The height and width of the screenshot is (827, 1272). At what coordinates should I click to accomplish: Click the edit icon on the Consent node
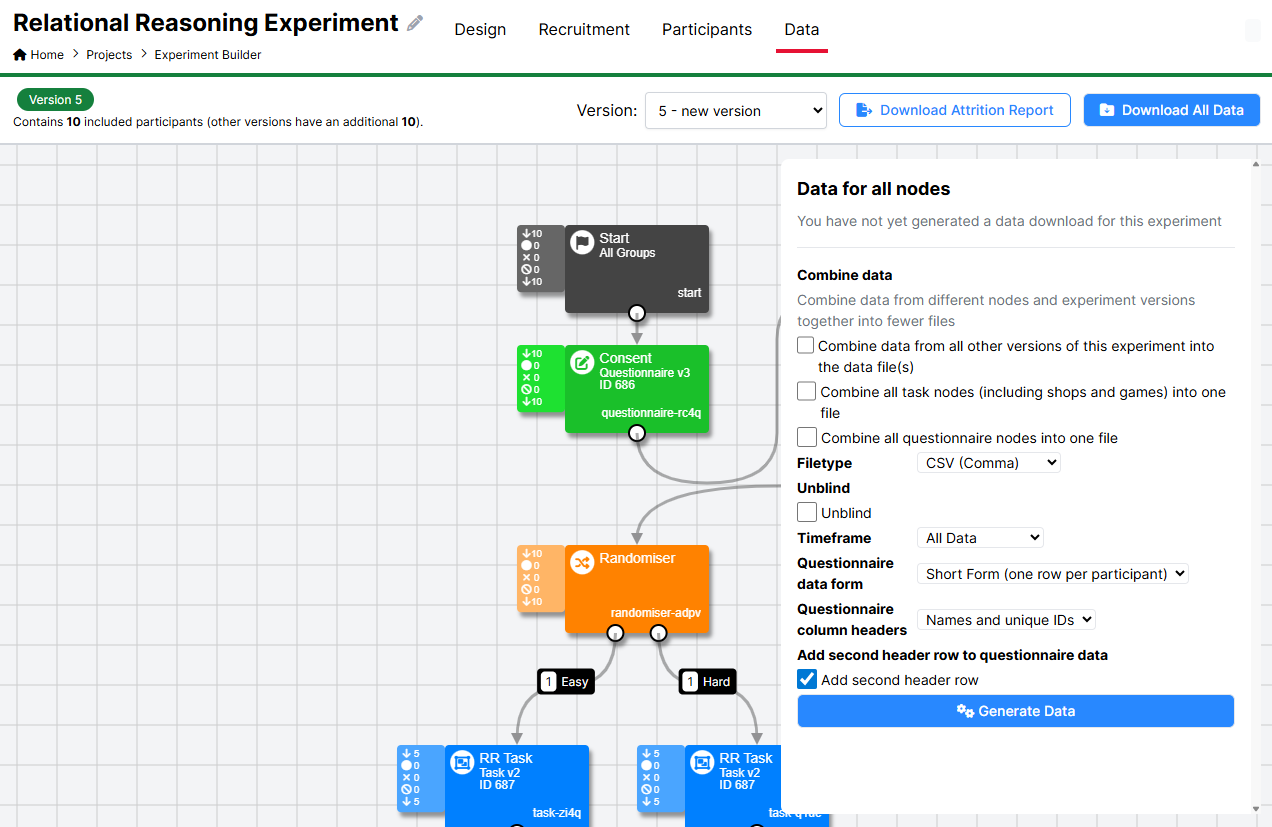point(582,362)
